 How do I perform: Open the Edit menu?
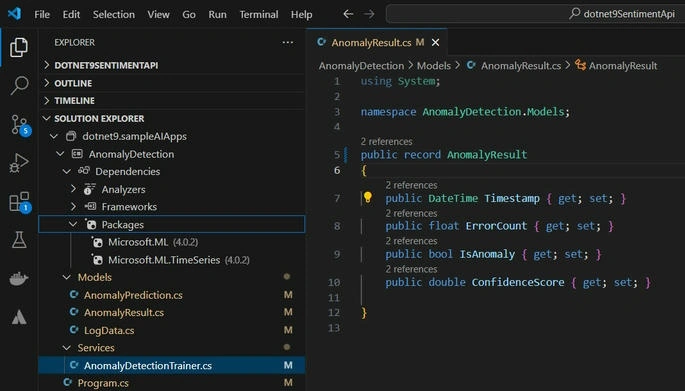pos(71,14)
